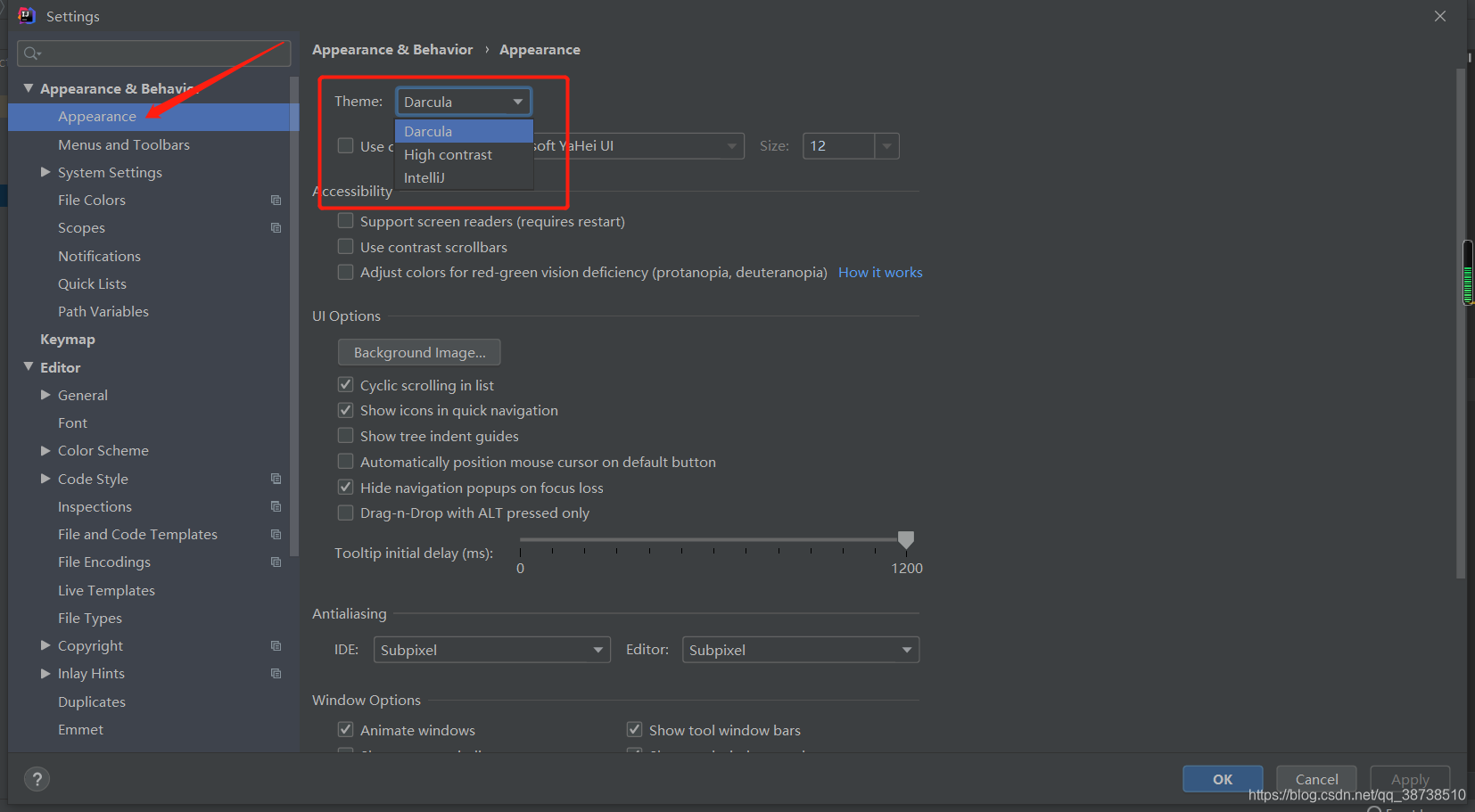This screenshot has width=1475, height=812.
Task: Expand the Code Style node
Action: click(45, 479)
